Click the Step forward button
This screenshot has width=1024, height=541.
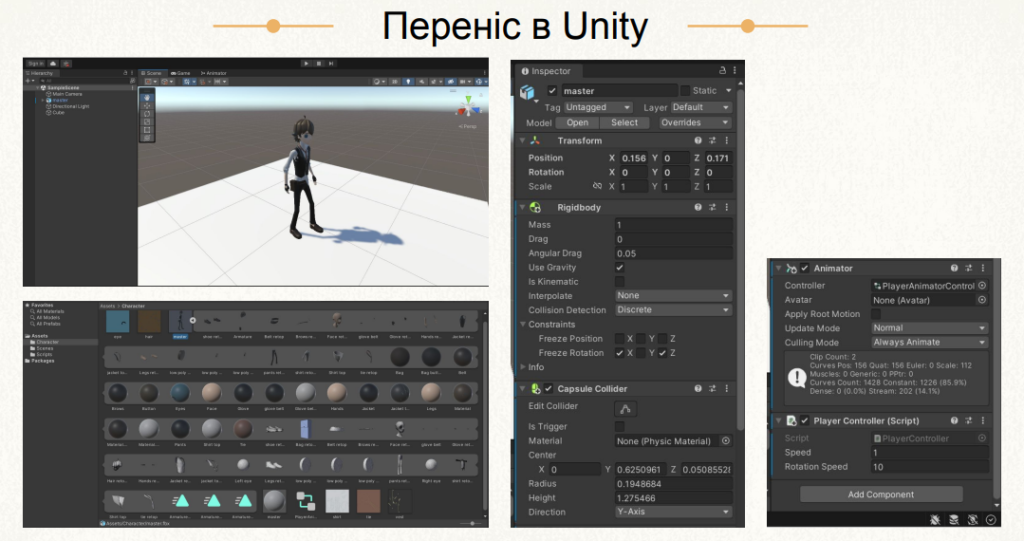coord(331,63)
